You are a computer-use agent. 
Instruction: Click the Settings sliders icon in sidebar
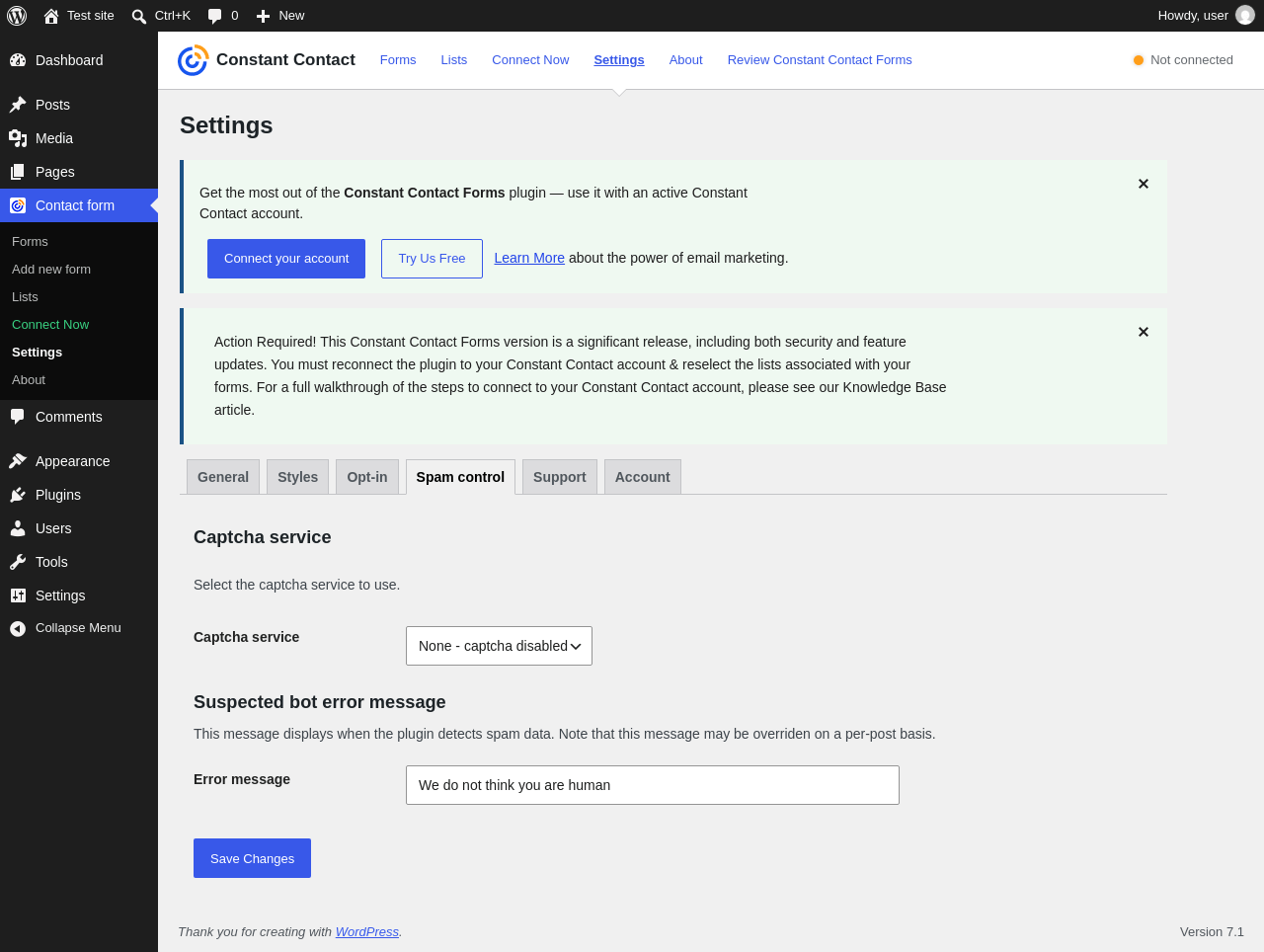pyautogui.click(x=18, y=595)
